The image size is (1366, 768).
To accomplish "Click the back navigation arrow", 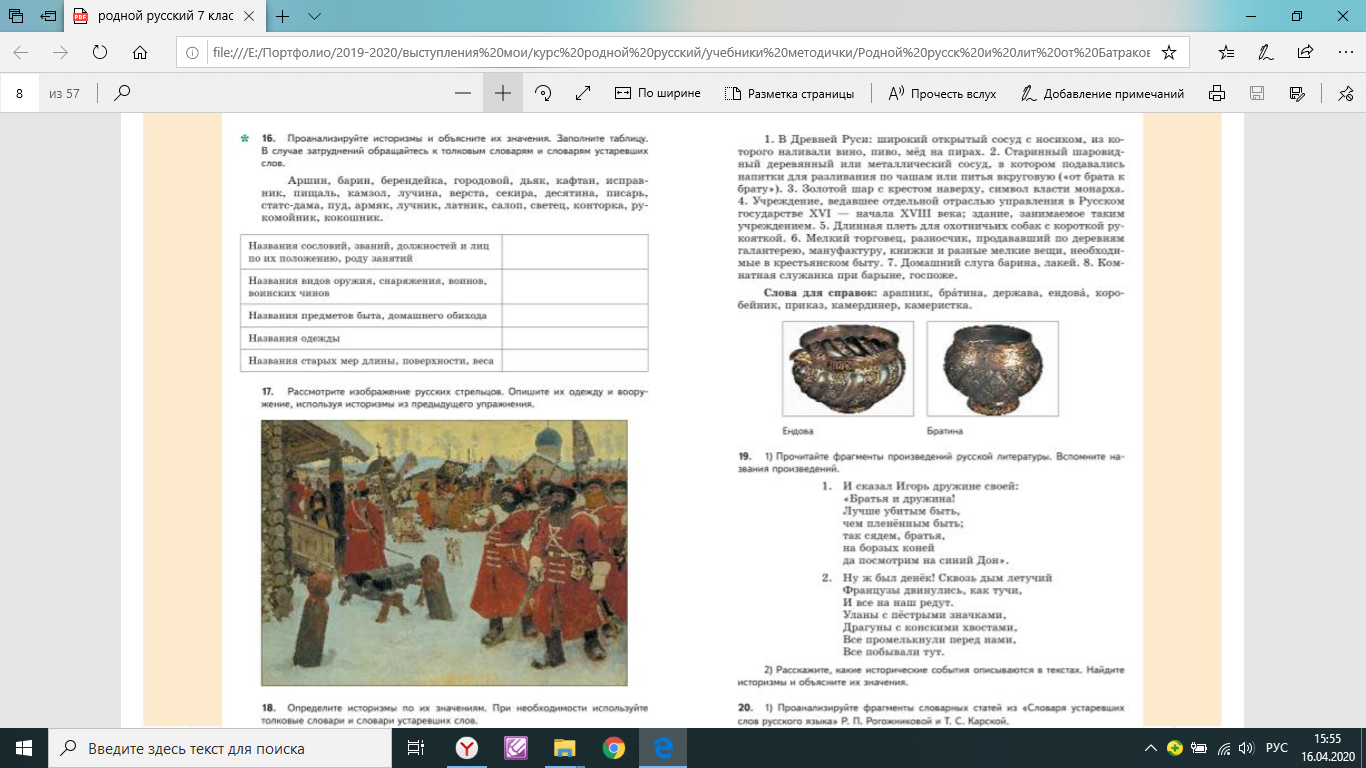I will coord(21,52).
